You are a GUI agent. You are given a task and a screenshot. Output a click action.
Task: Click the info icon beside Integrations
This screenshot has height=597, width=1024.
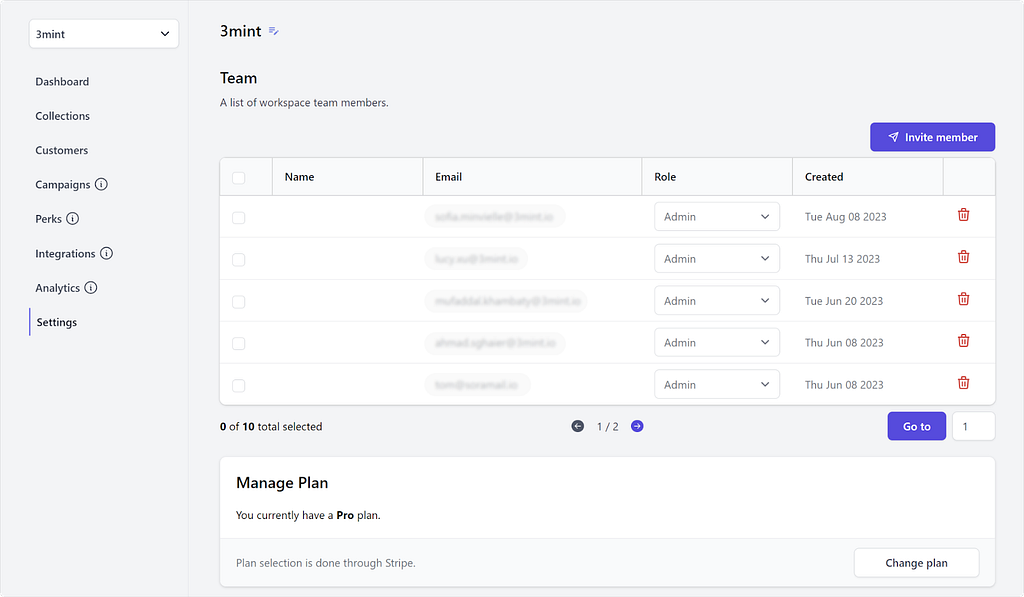(x=106, y=253)
